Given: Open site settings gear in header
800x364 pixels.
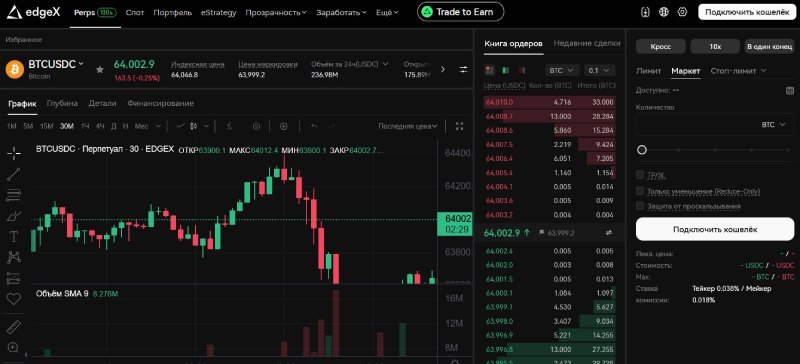Looking at the screenshot, I should coord(682,12).
